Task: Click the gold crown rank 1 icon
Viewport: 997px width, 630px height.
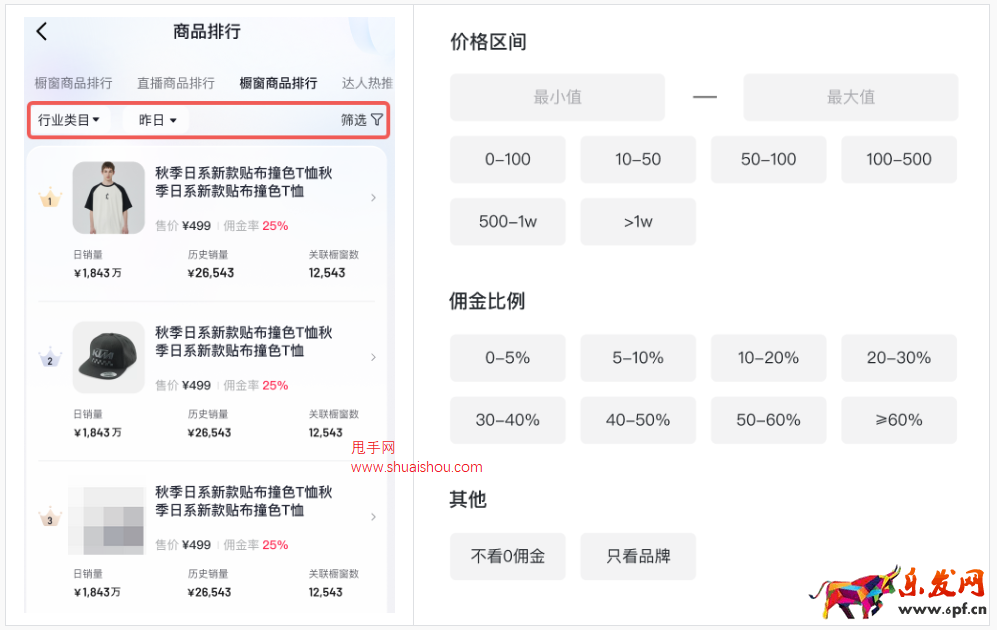Action: click(x=50, y=198)
